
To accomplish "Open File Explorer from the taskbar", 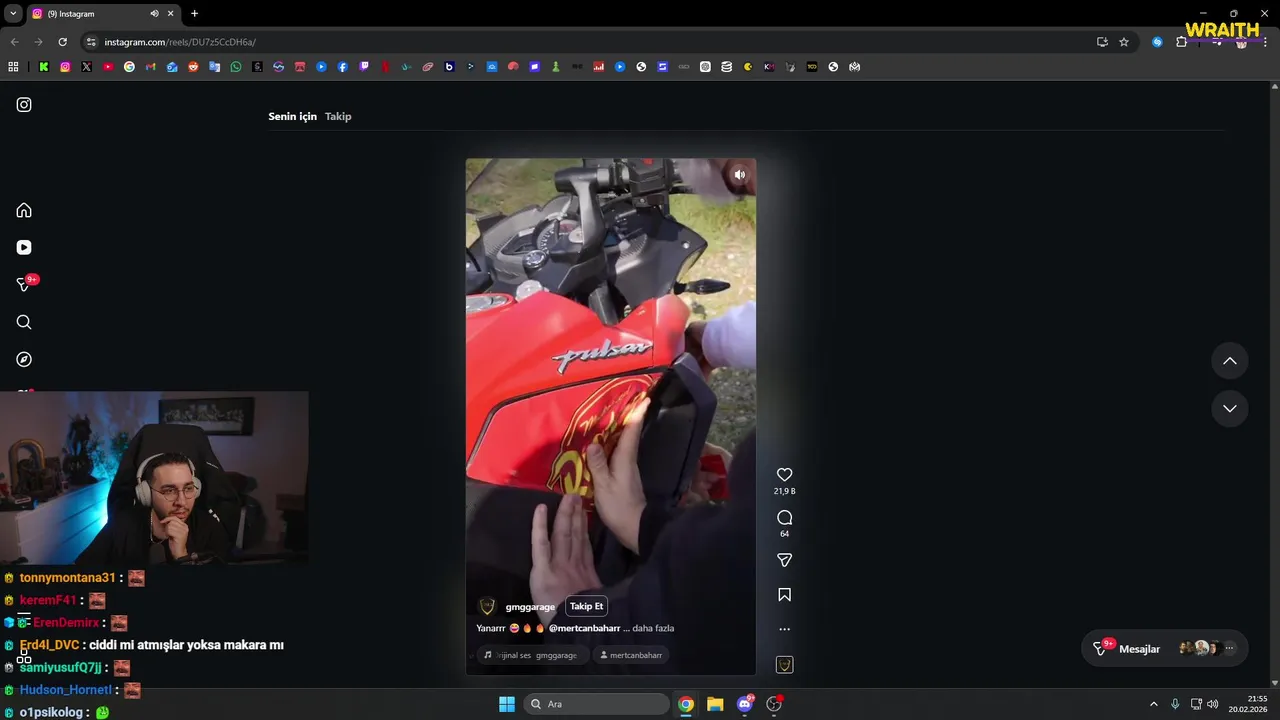I will 715,704.
